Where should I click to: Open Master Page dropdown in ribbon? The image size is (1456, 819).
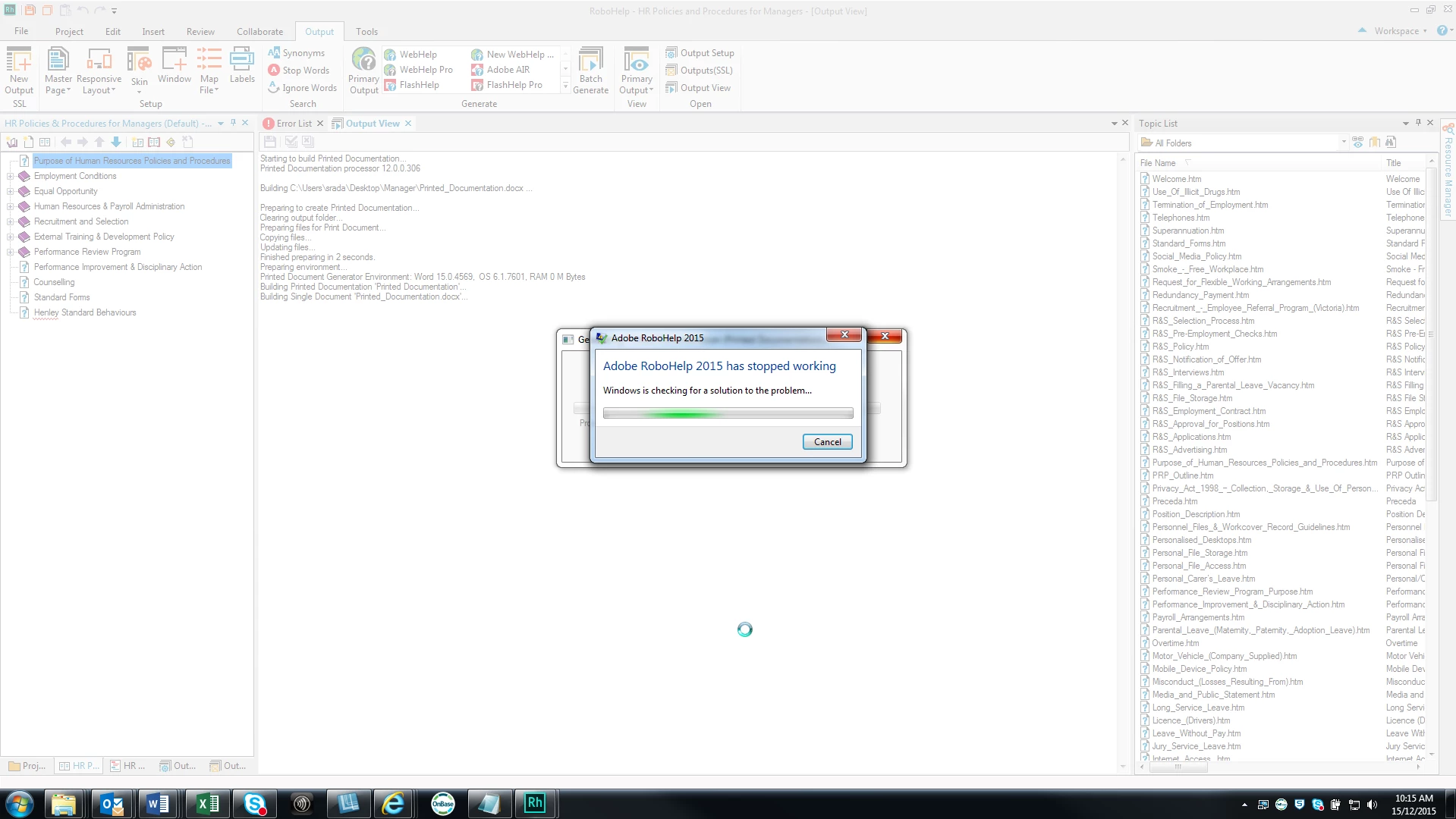point(58,71)
